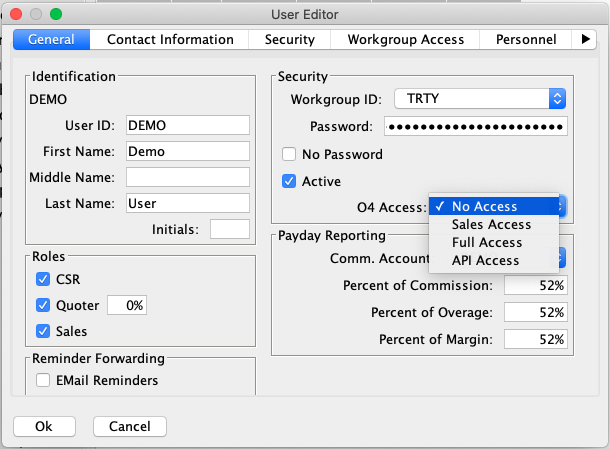
Task: Click the tab overflow arrow icon
Action: click(585, 39)
